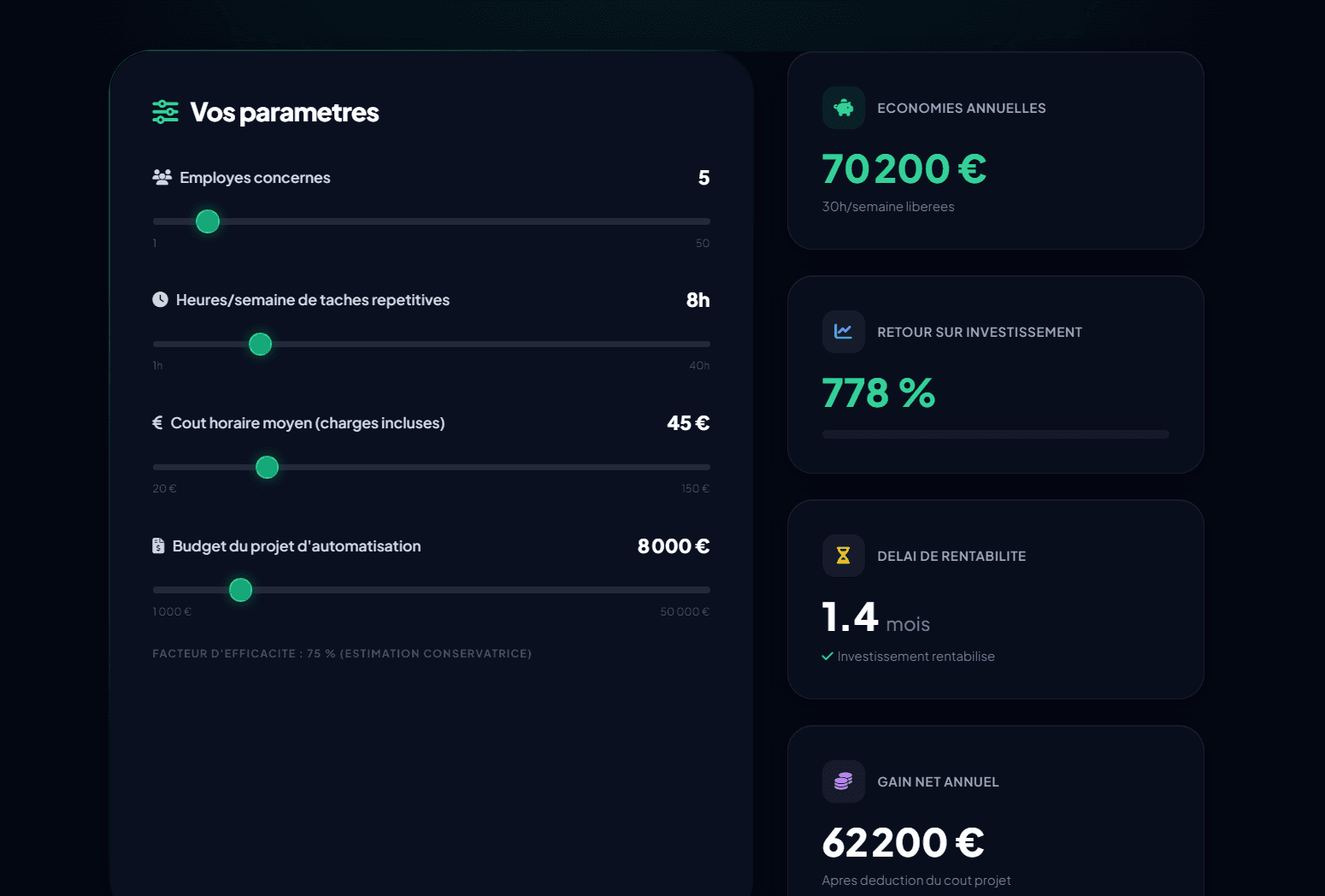This screenshot has width=1325, height=896.
Task: Select the Vos parametres heading
Action: (x=285, y=112)
